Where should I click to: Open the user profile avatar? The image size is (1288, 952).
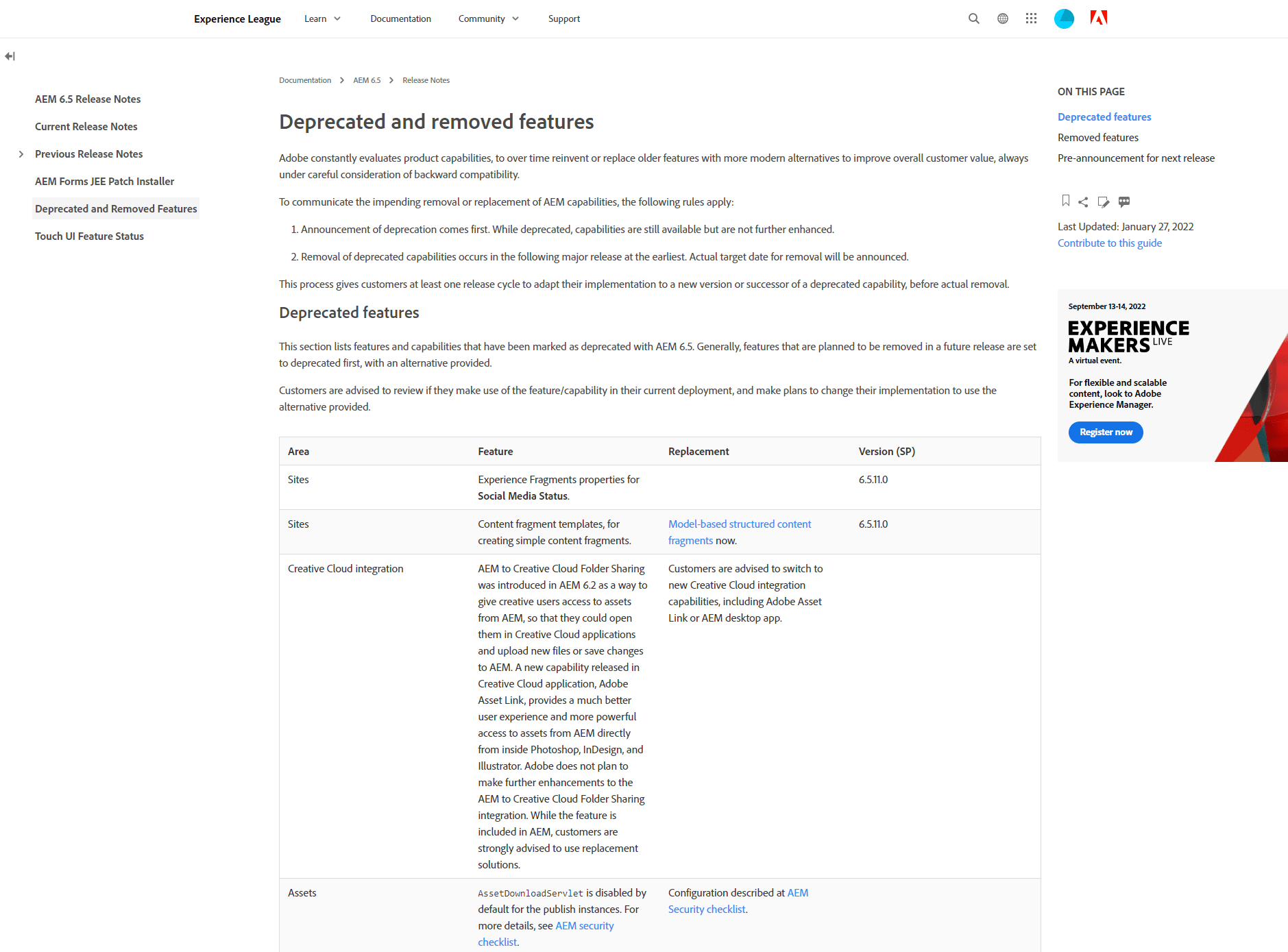coord(1064,19)
